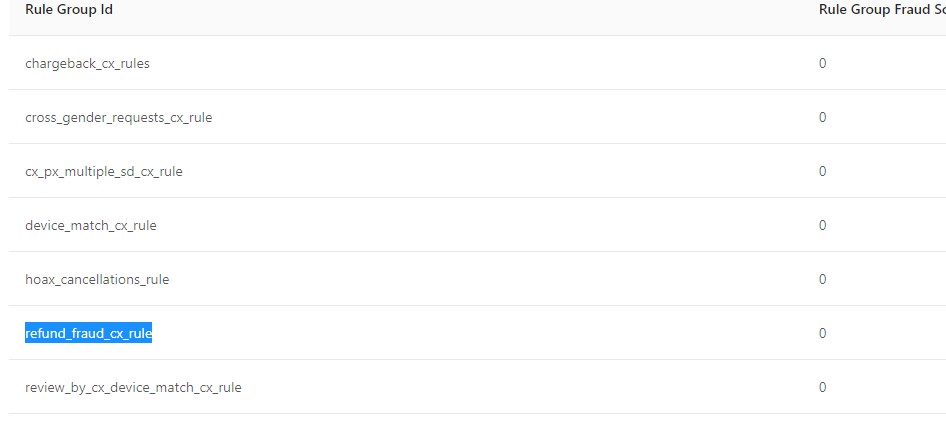Click empty space in the hoax_cancellations_rule row

[x=480, y=280]
